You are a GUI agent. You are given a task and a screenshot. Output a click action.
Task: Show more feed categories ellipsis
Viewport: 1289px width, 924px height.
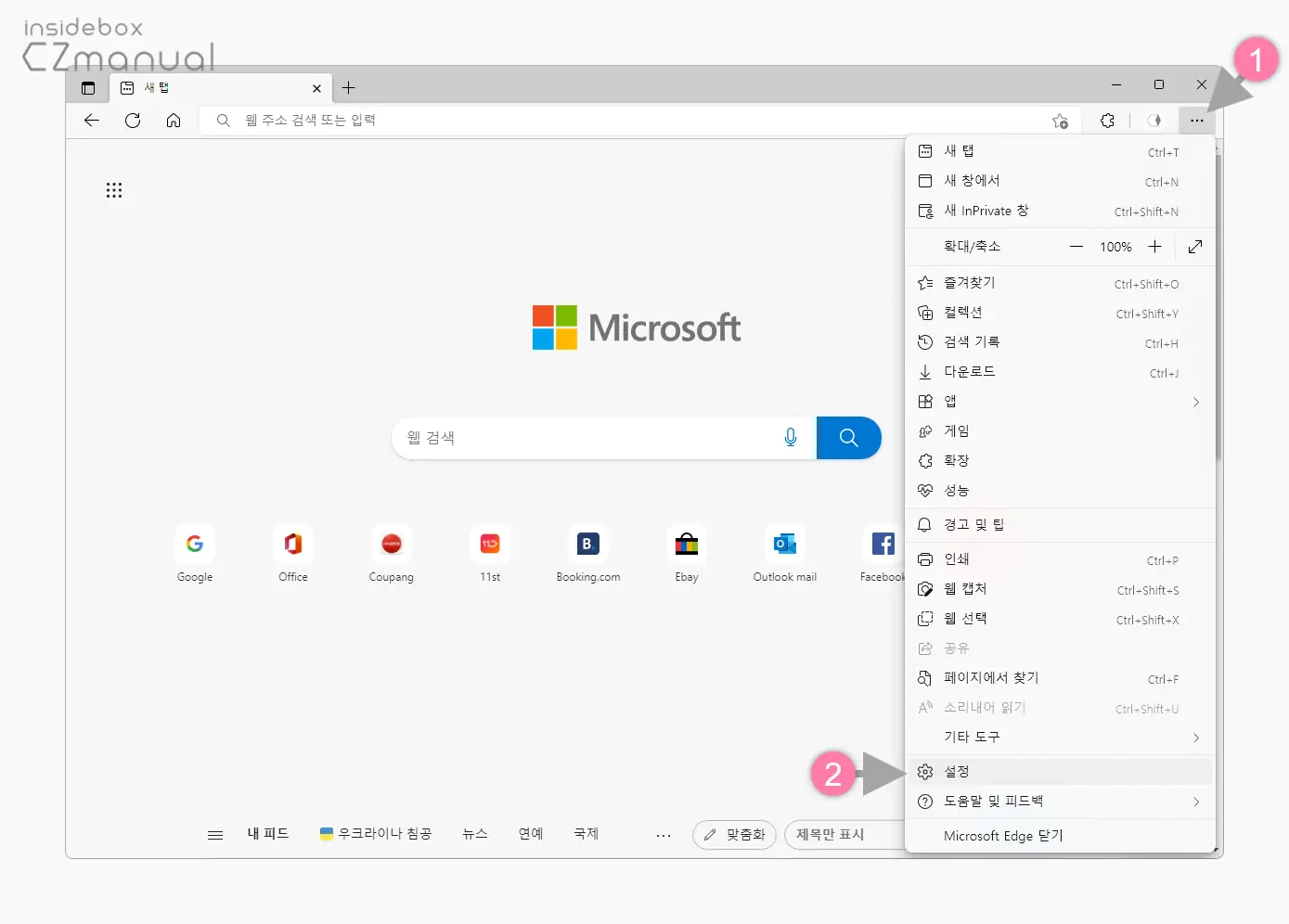[664, 835]
